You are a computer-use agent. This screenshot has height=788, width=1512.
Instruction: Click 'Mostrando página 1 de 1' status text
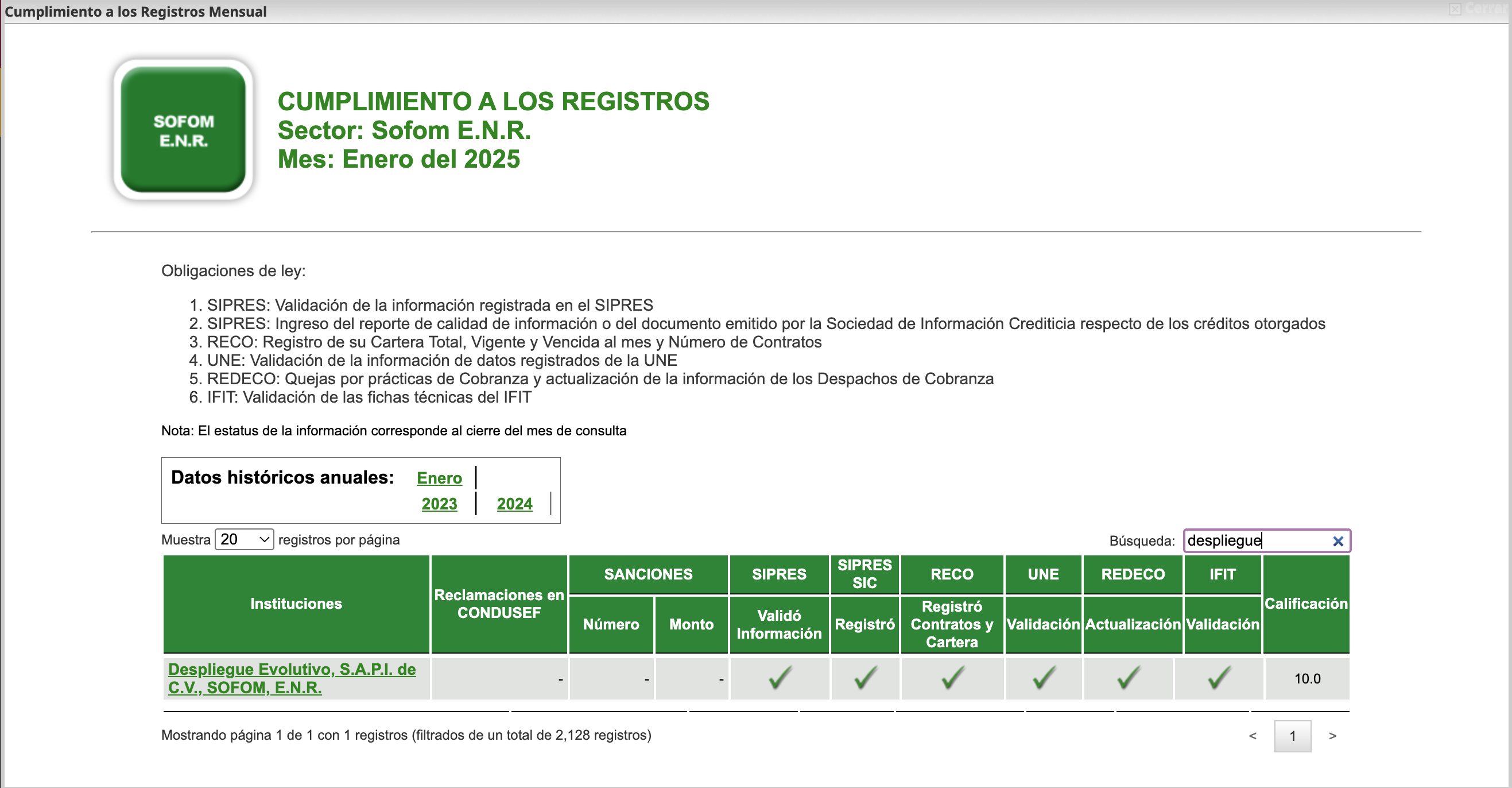406,735
